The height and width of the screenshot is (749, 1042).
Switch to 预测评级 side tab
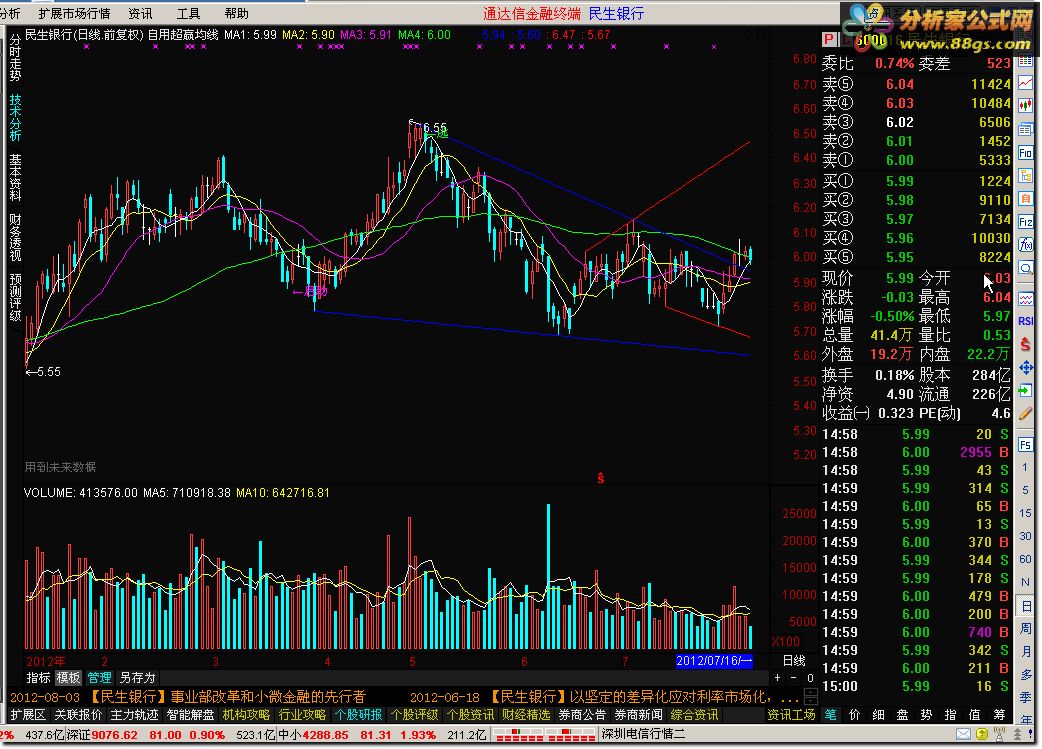pyautogui.click(x=15, y=297)
